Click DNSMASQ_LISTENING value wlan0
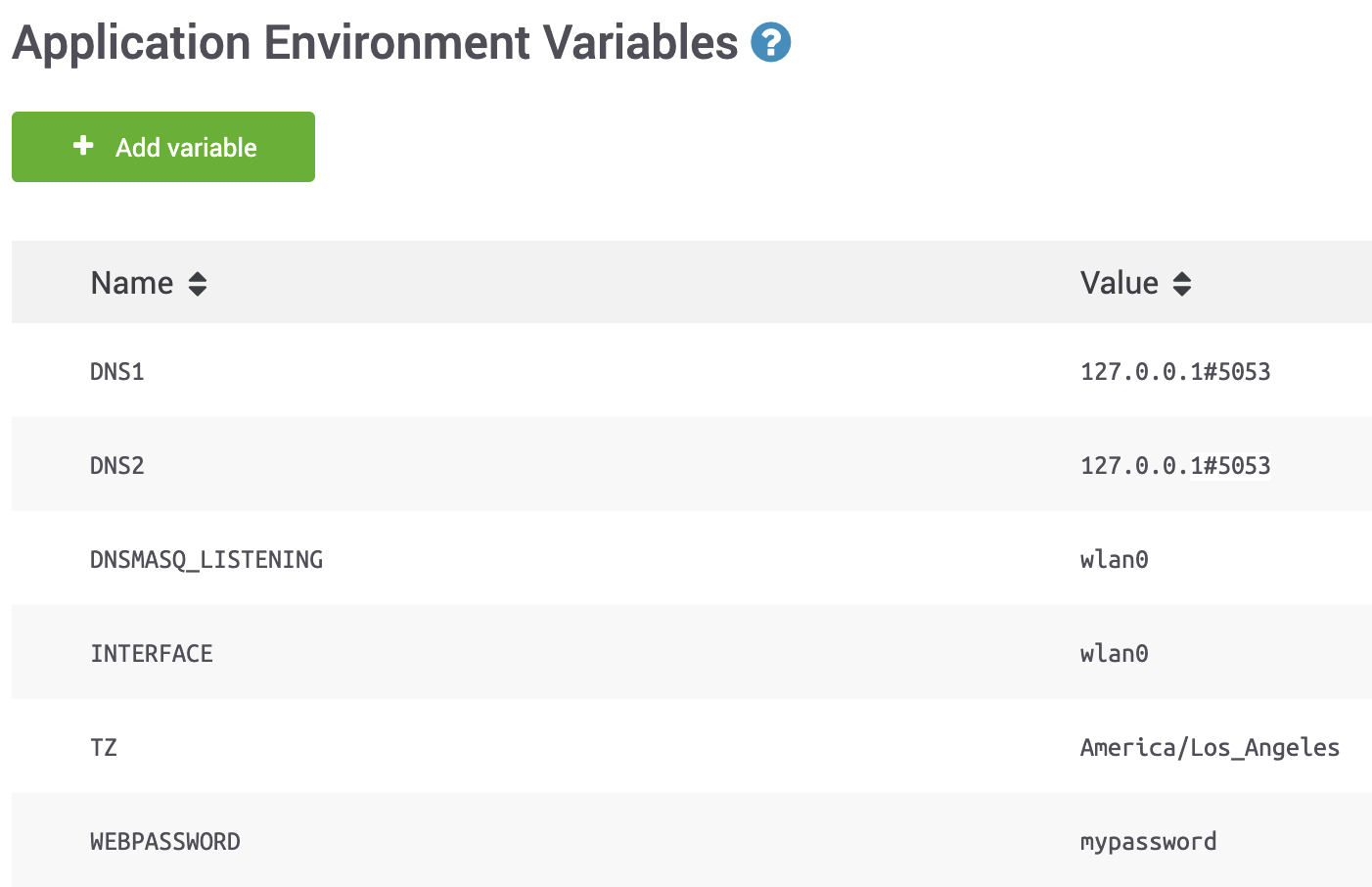Image resolution: width=1372 pixels, height=887 pixels. click(x=1114, y=560)
